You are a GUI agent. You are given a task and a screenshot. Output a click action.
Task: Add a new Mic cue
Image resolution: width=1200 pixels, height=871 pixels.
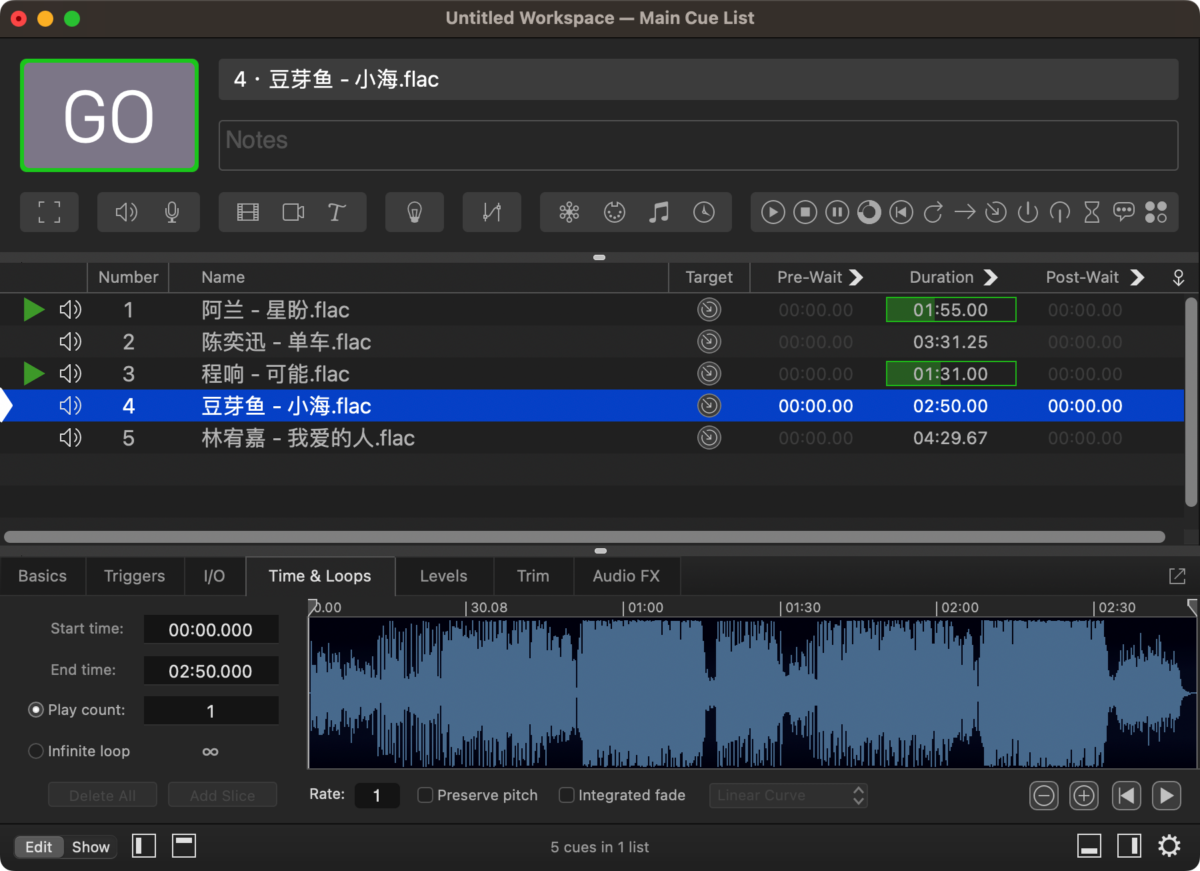(172, 212)
